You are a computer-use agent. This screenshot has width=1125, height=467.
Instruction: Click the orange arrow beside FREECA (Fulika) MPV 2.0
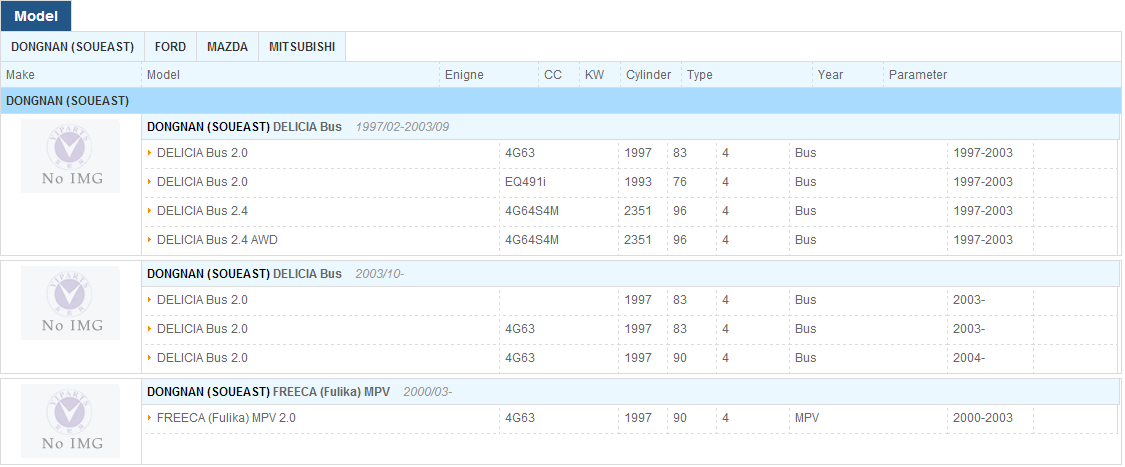pyautogui.click(x=150, y=418)
